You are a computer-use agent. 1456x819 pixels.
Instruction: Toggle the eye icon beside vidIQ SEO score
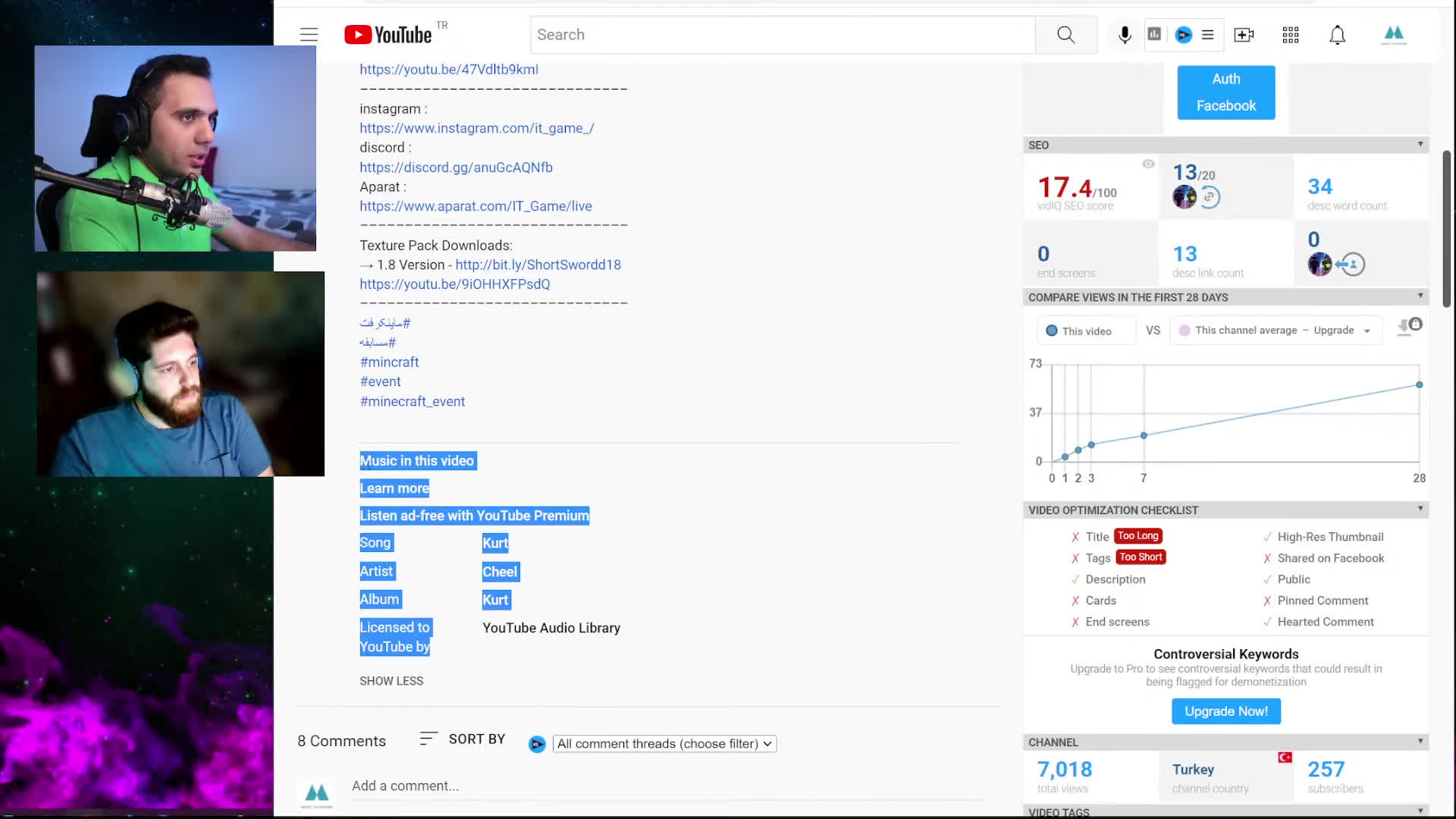(1148, 164)
